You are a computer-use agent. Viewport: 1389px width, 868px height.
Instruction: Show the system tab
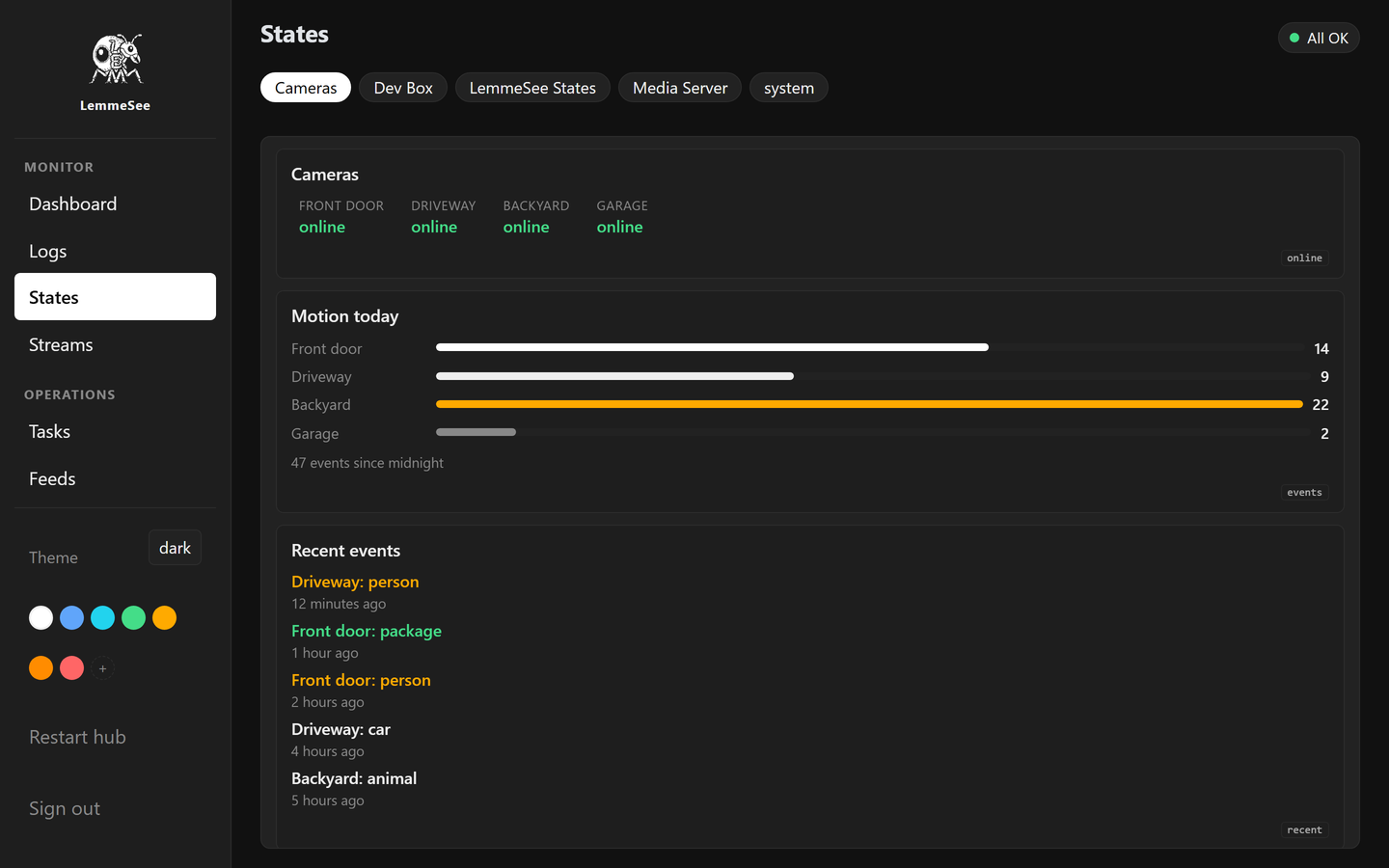pos(789,88)
